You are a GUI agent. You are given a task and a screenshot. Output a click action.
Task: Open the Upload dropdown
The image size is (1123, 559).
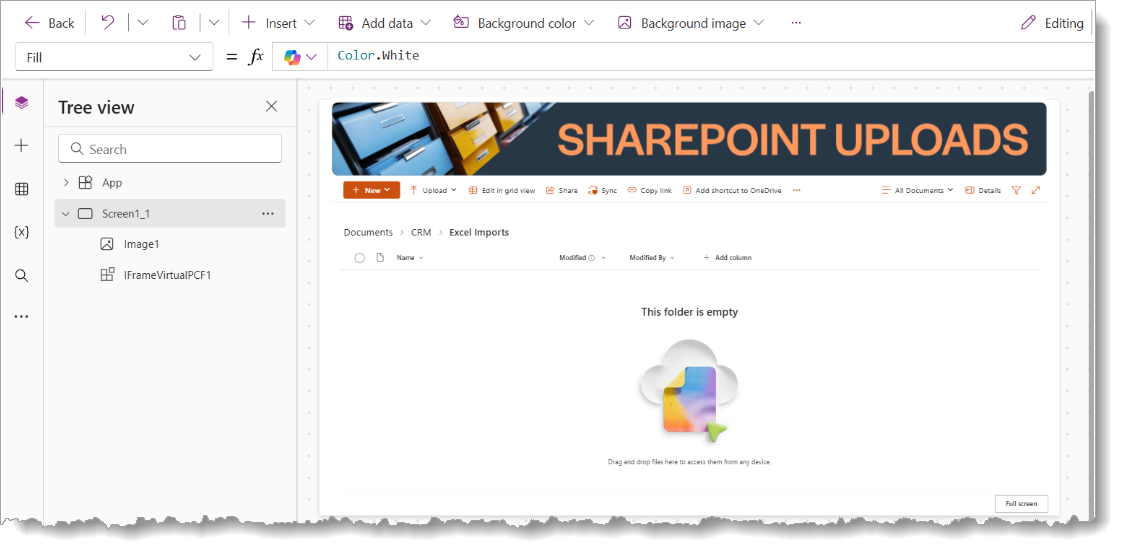(433, 190)
